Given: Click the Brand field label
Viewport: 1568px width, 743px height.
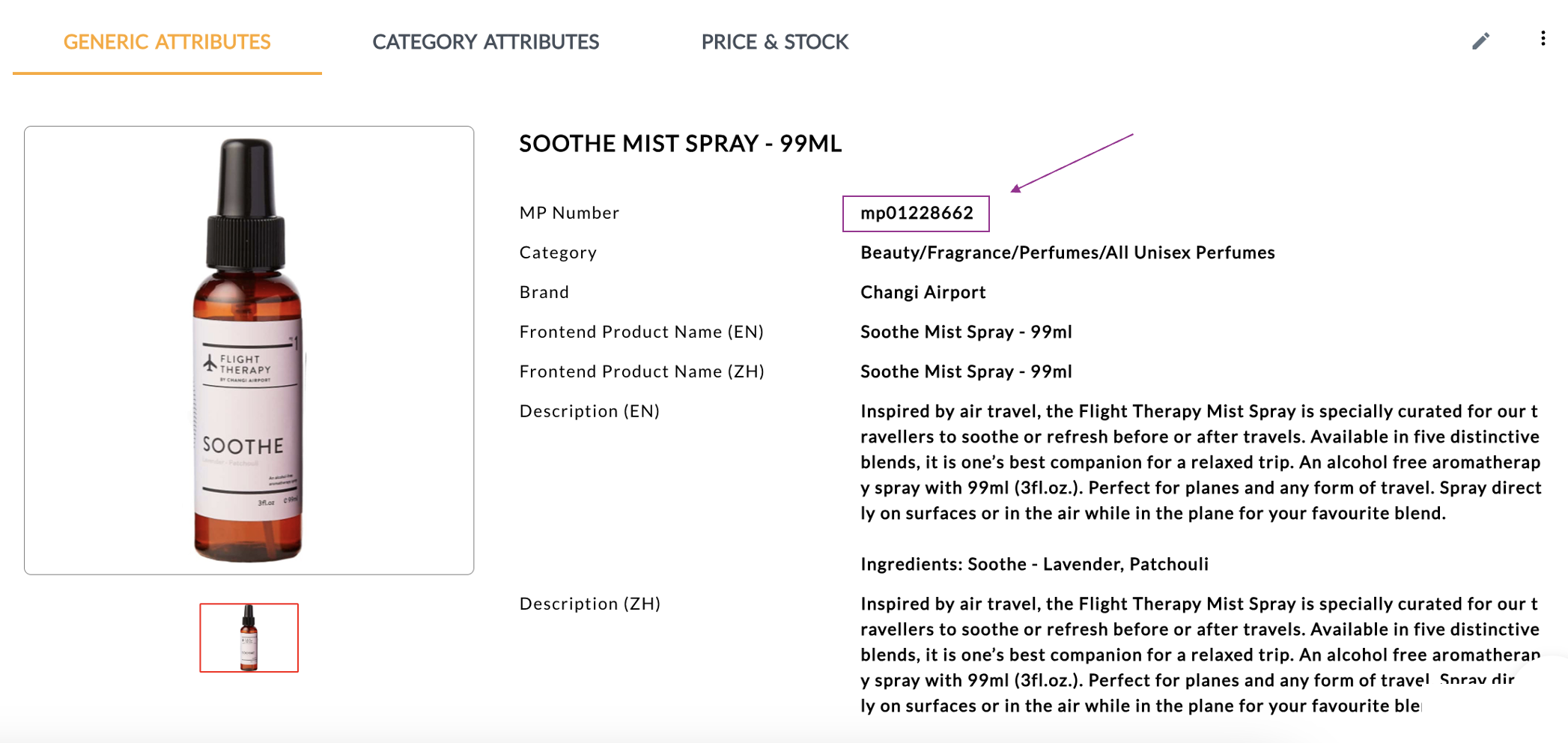Looking at the screenshot, I should tap(544, 292).
